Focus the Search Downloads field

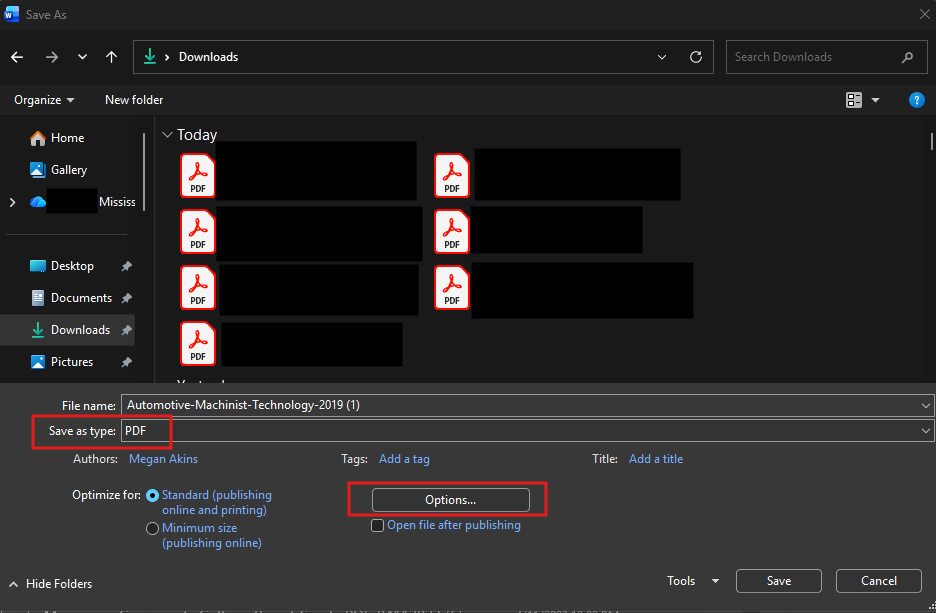click(826, 57)
